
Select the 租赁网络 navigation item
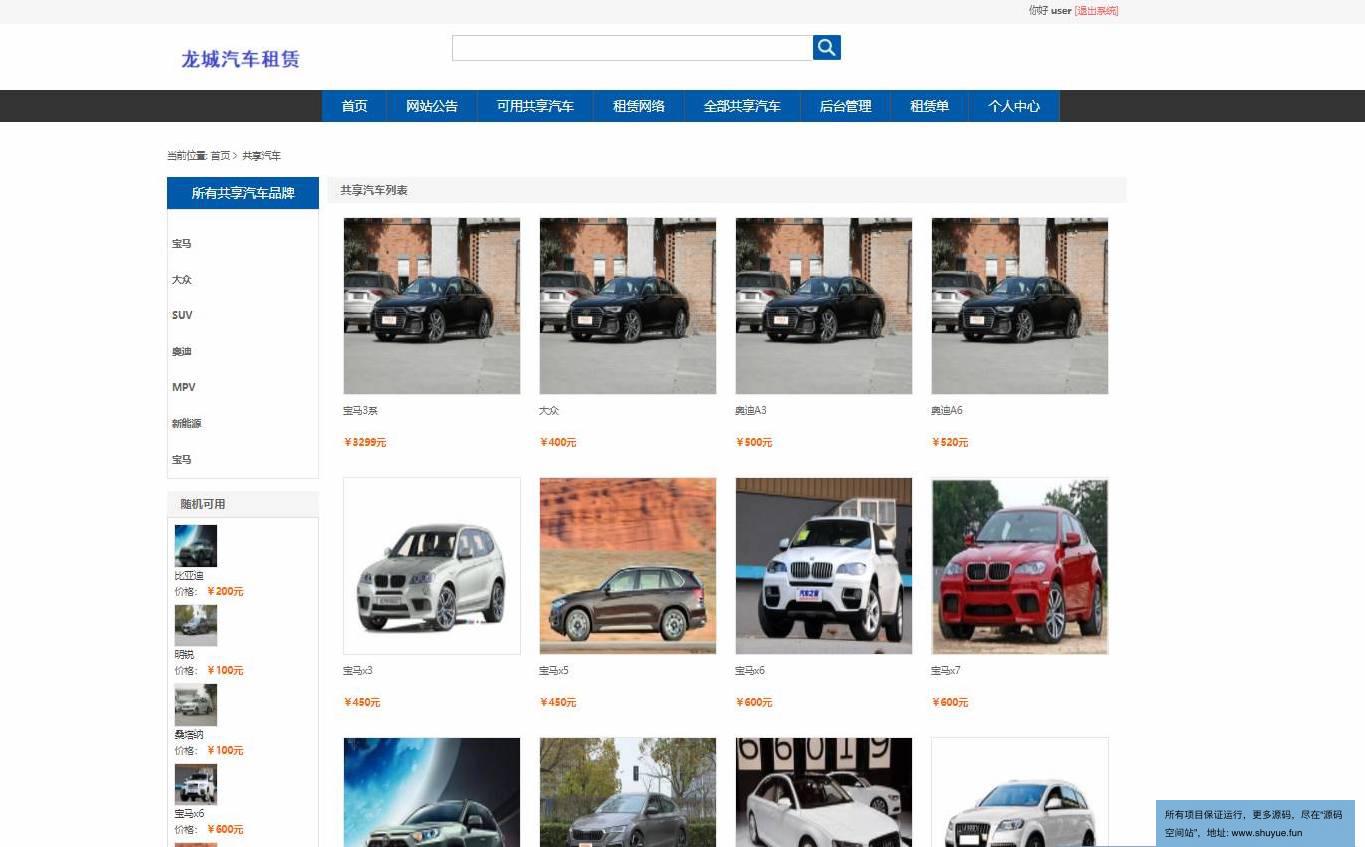click(x=639, y=106)
